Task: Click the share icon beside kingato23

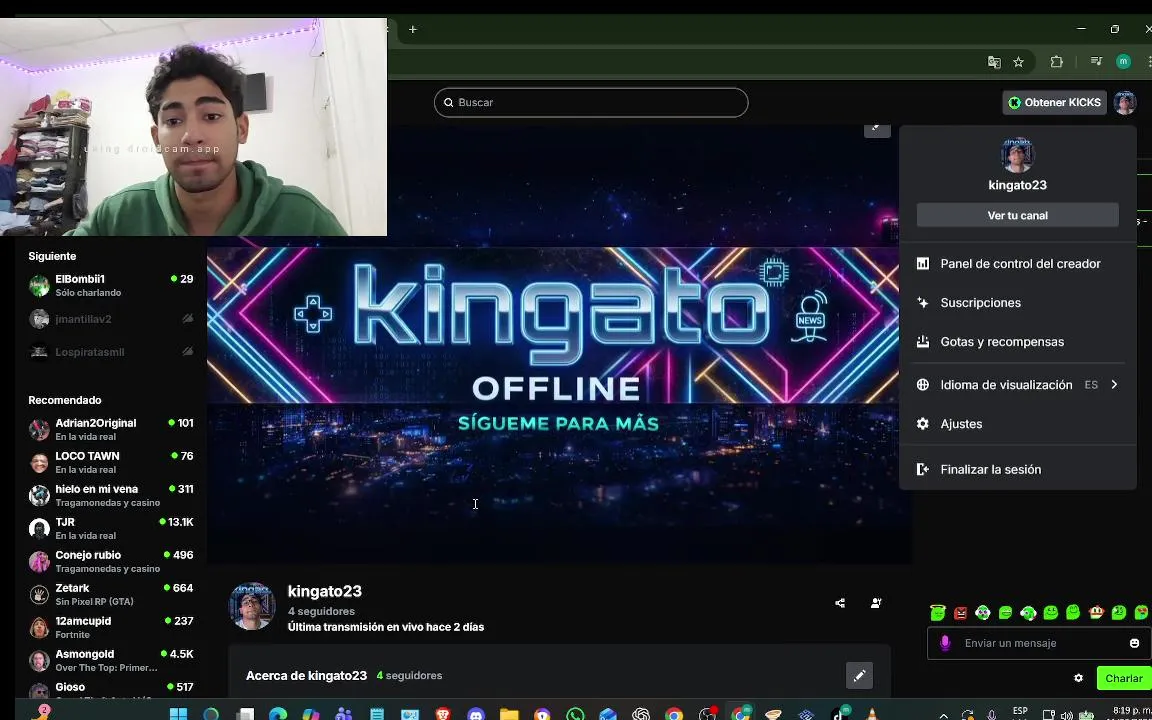Action: click(x=840, y=603)
